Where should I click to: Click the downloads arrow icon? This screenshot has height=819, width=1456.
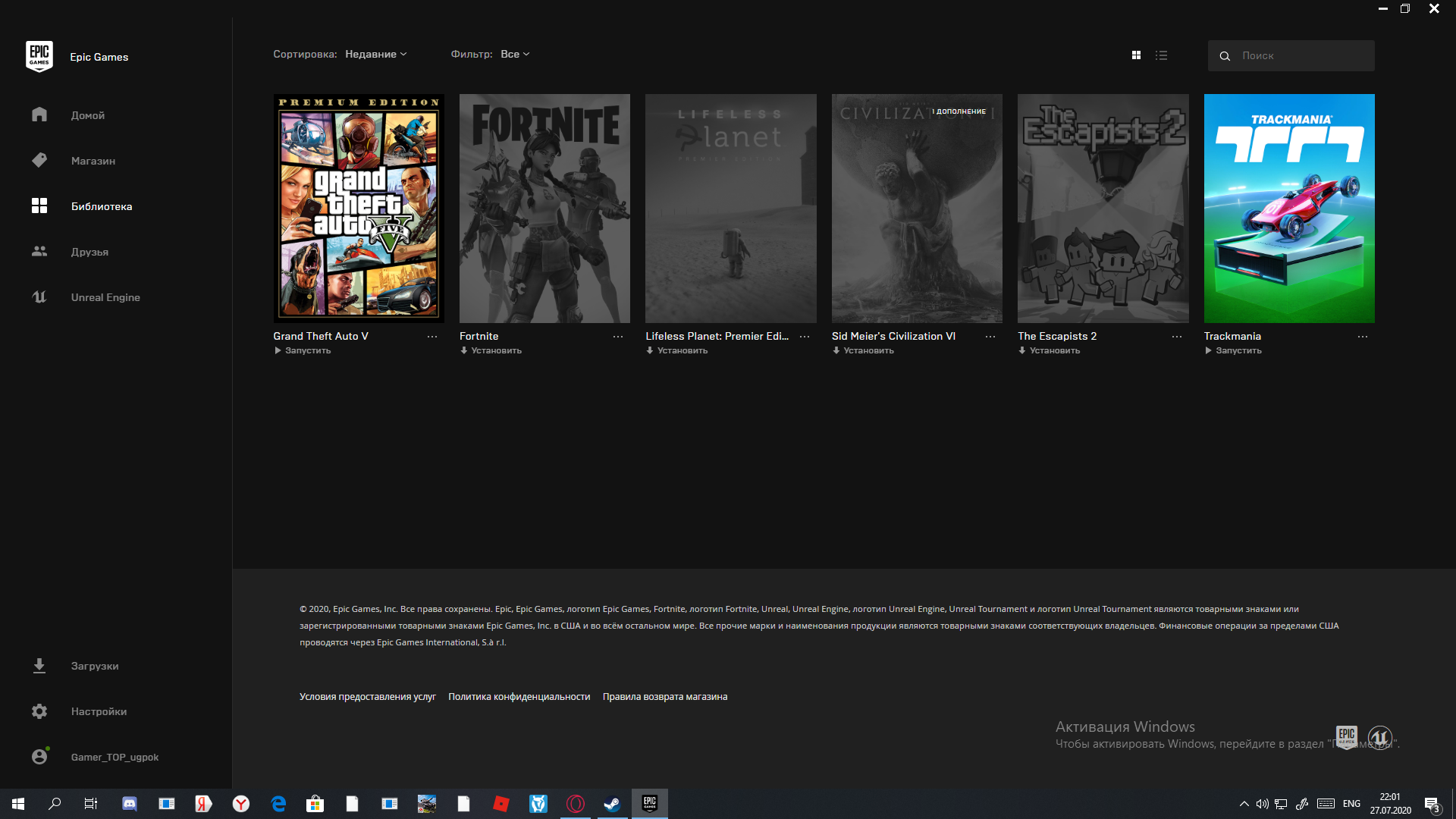pyautogui.click(x=39, y=666)
